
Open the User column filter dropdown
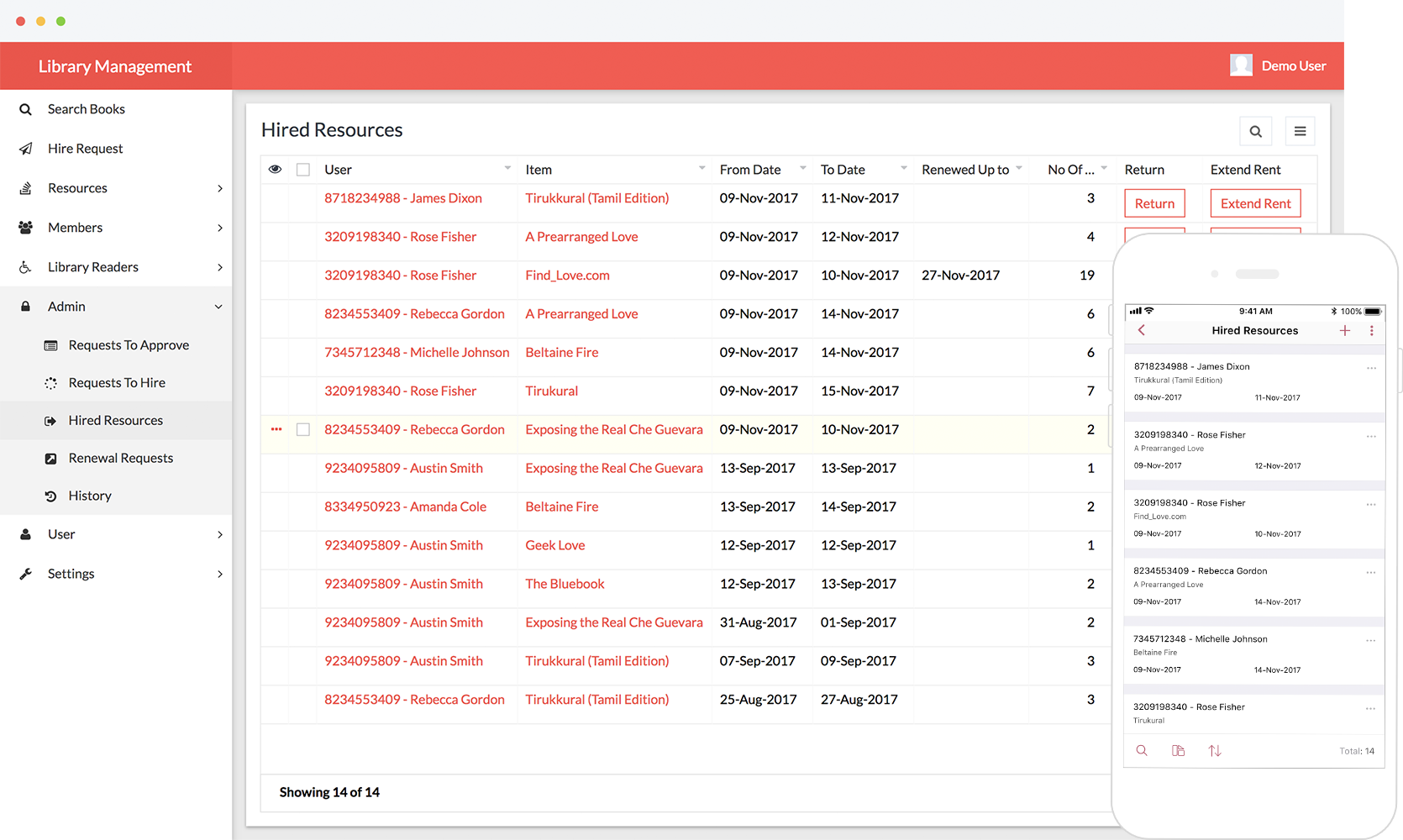tap(507, 169)
